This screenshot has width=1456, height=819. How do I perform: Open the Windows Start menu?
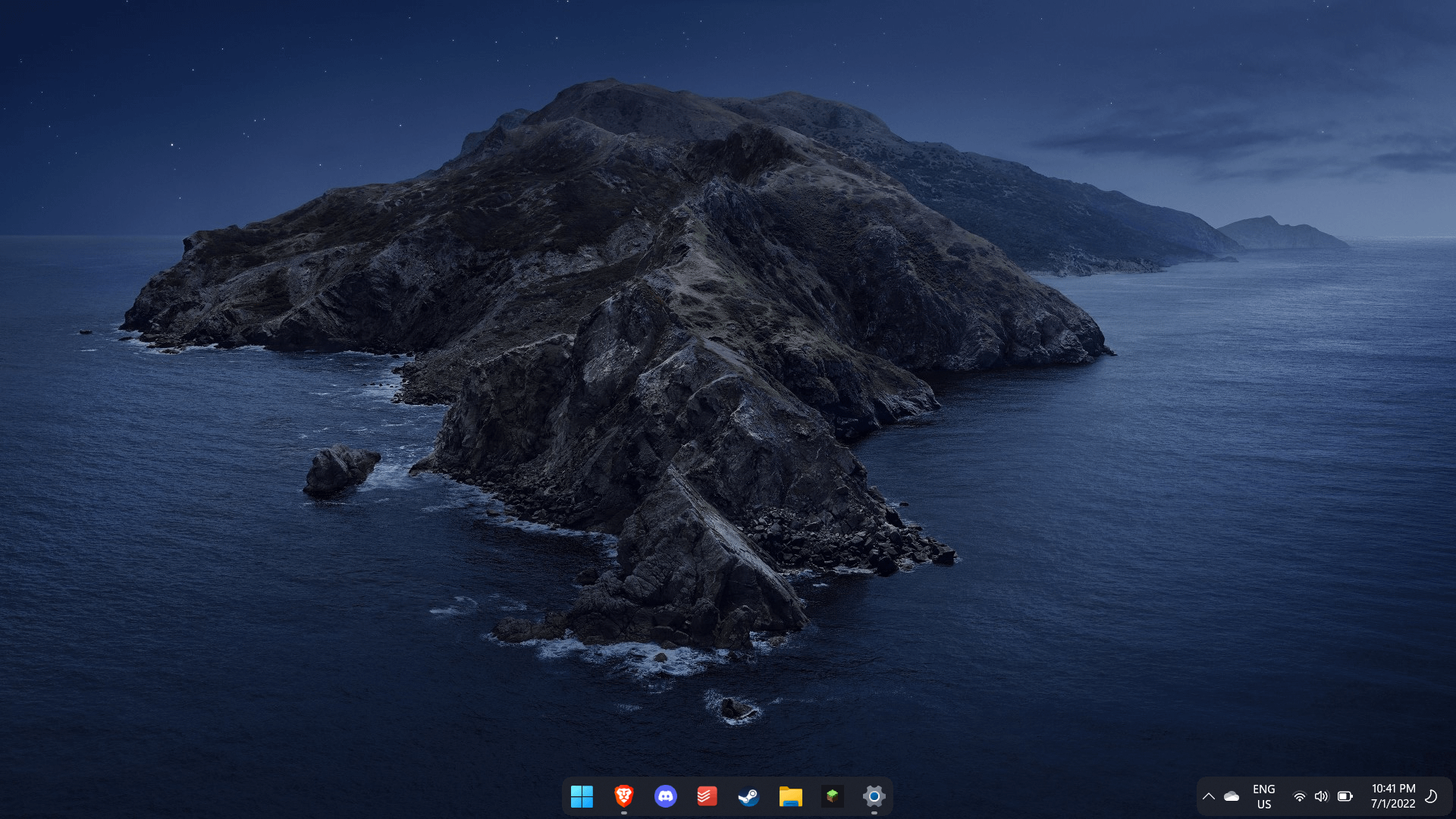[x=582, y=796]
